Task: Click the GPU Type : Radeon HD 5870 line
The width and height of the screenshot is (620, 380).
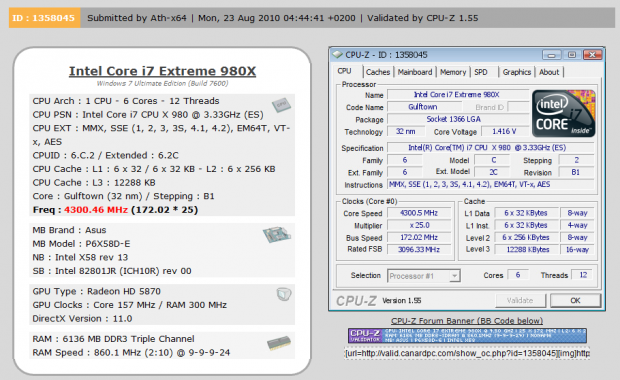Action: (96, 291)
